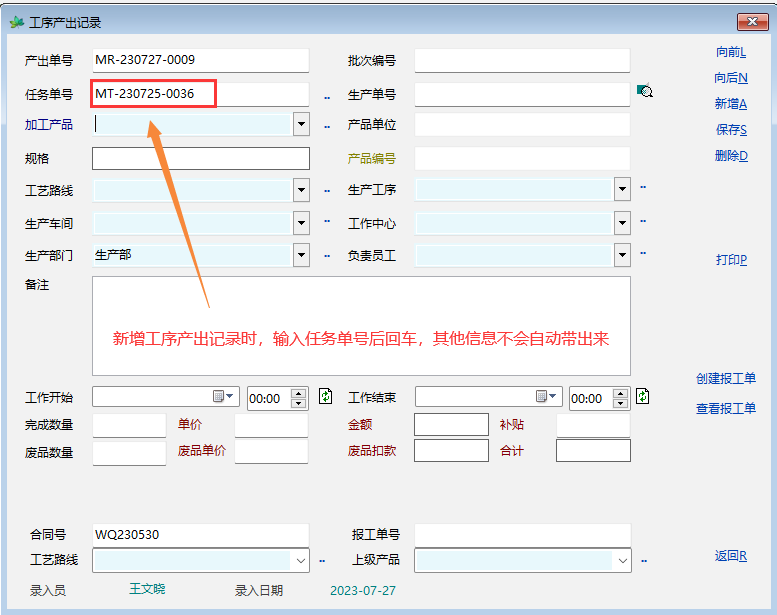Expand the 加工产品 dropdown
This screenshot has width=777, height=615.
pyautogui.click(x=301, y=124)
